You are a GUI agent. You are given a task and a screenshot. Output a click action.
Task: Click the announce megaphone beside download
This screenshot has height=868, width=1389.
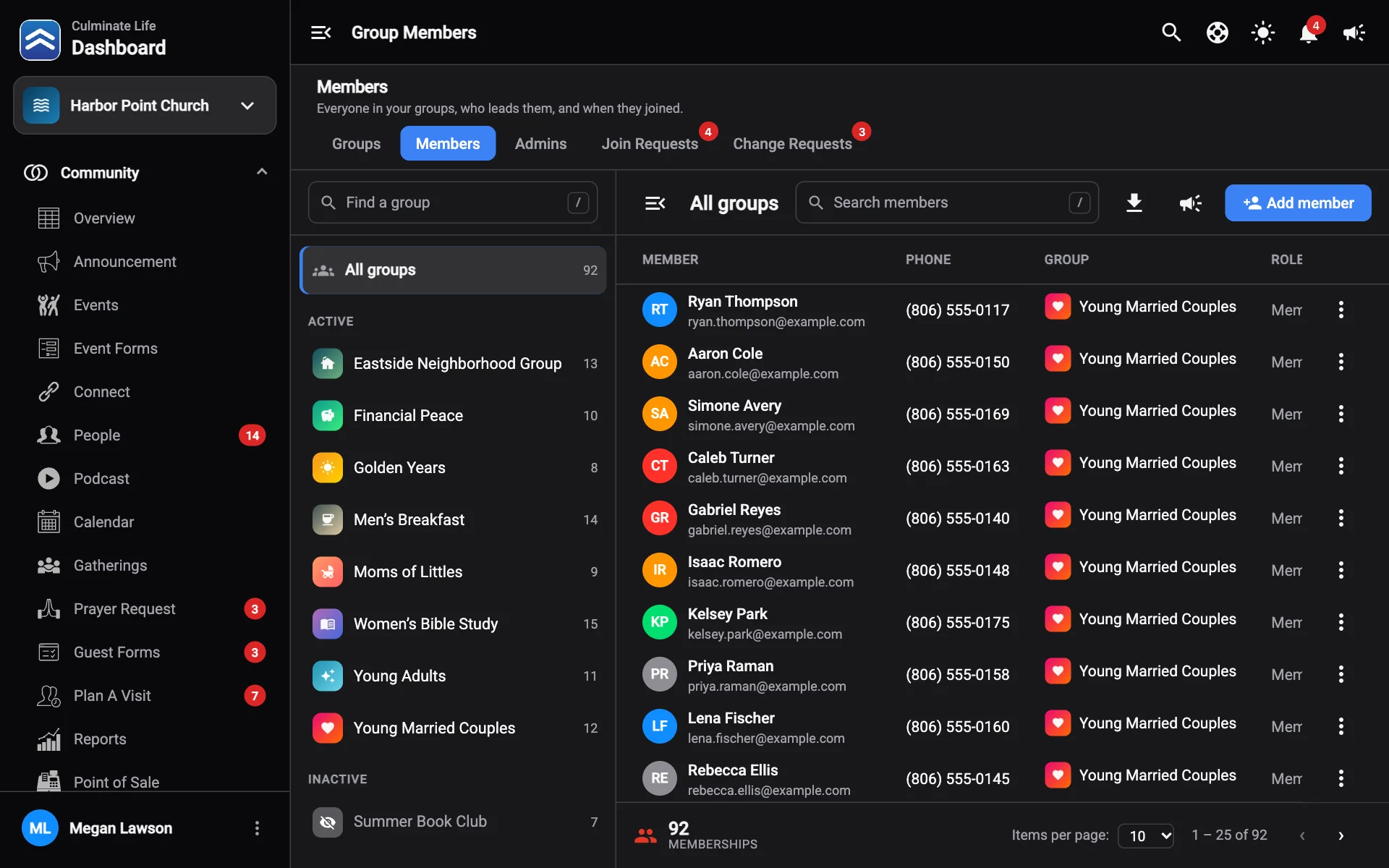[x=1190, y=203]
